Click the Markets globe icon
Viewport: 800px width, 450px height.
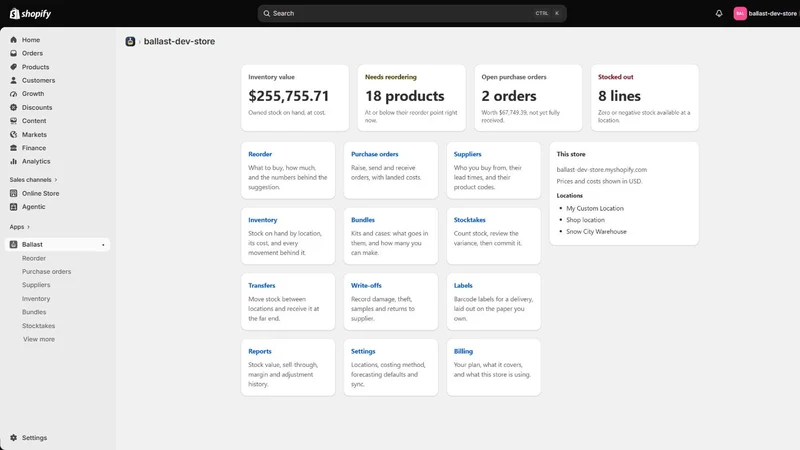[x=13, y=134]
